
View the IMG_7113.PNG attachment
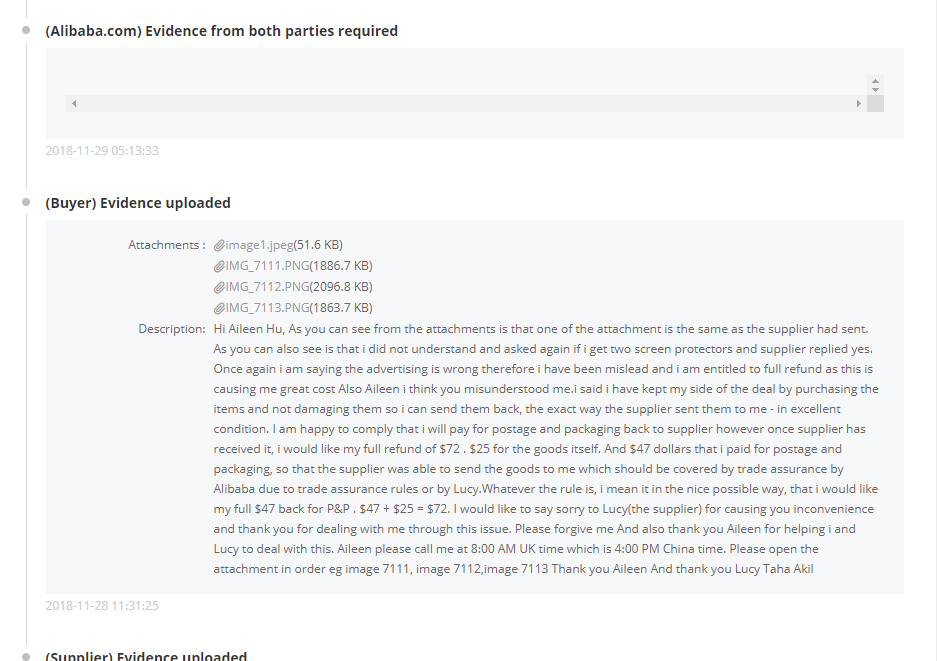point(267,308)
